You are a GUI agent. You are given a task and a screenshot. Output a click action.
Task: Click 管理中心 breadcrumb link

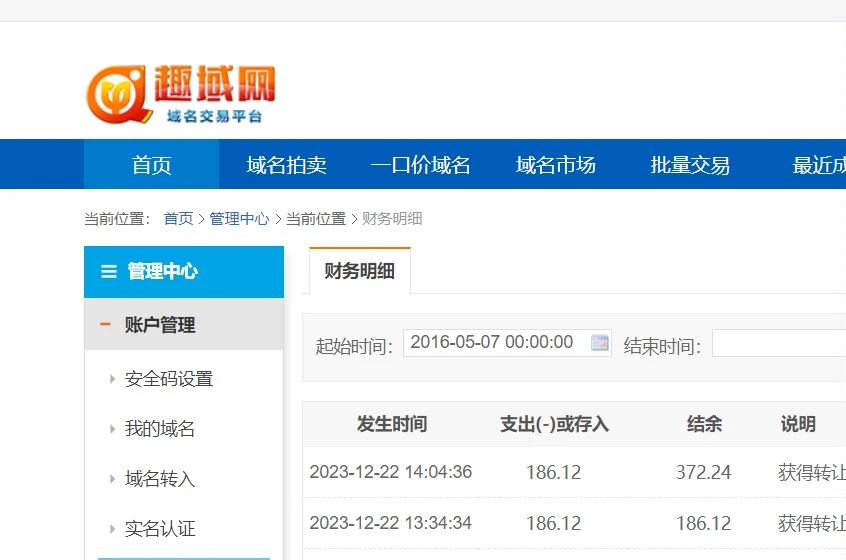[239, 219]
